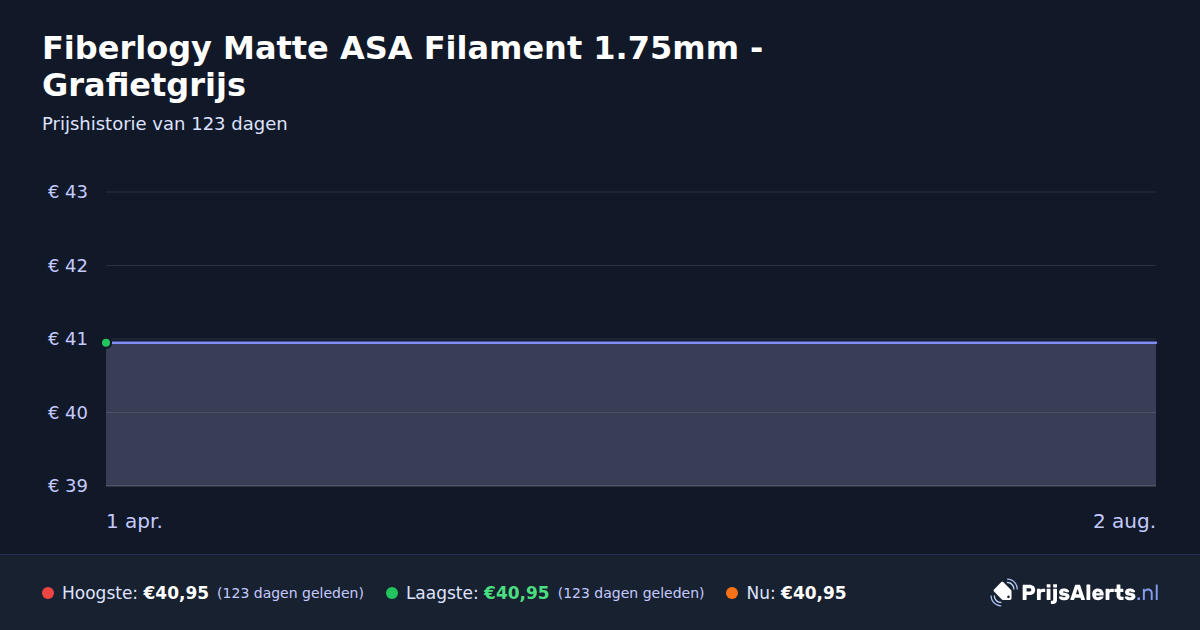Click the € 39 axis label
The width and height of the screenshot is (1200, 630).
coord(68,486)
